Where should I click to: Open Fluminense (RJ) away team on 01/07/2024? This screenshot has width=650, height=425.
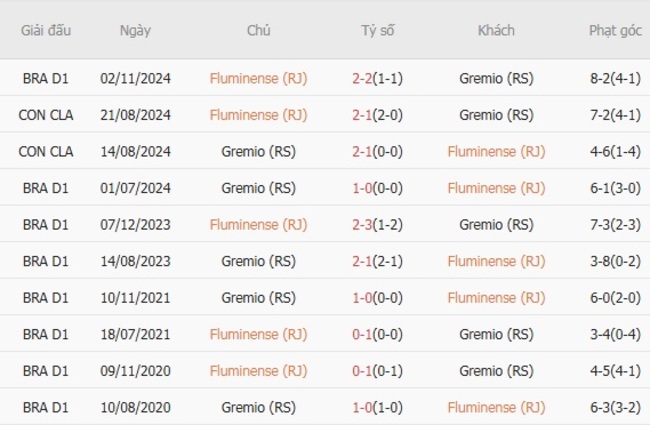pos(496,188)
